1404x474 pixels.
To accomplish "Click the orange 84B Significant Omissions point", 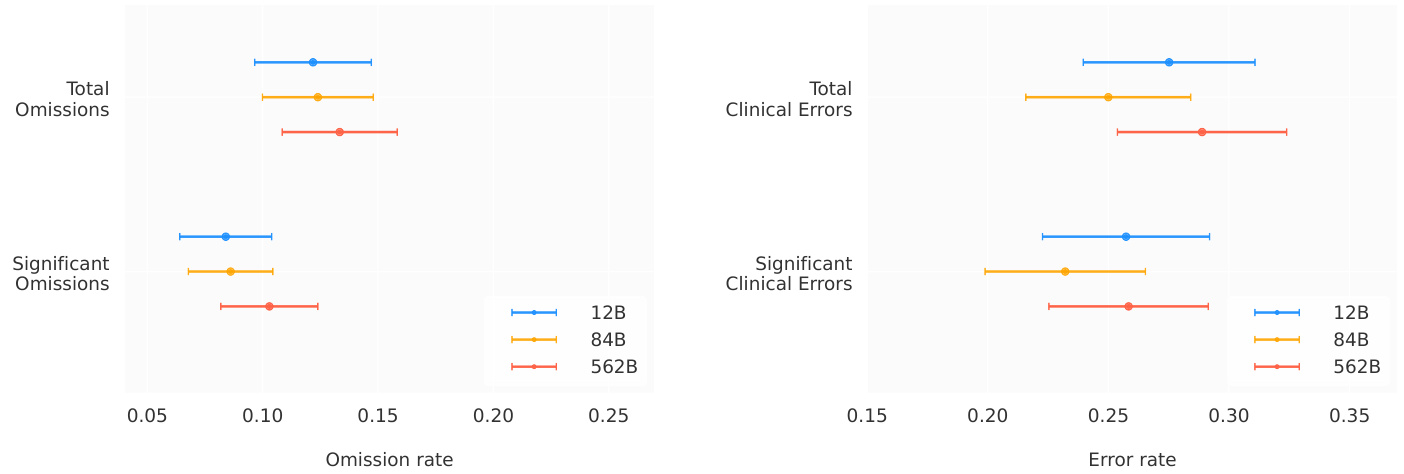I will 231,271.
